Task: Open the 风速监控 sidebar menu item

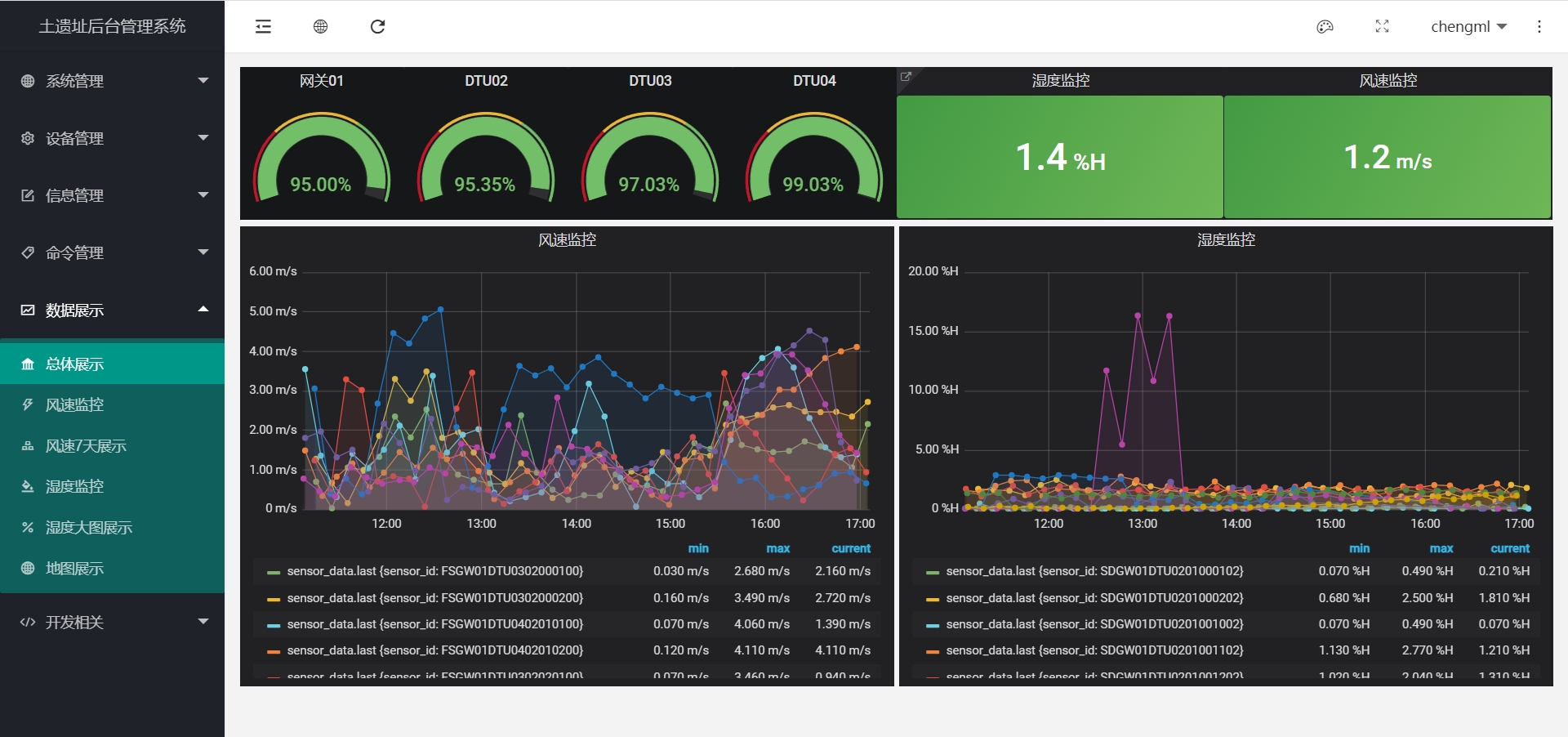Action: pyautogui.click(x=112, y=405)
